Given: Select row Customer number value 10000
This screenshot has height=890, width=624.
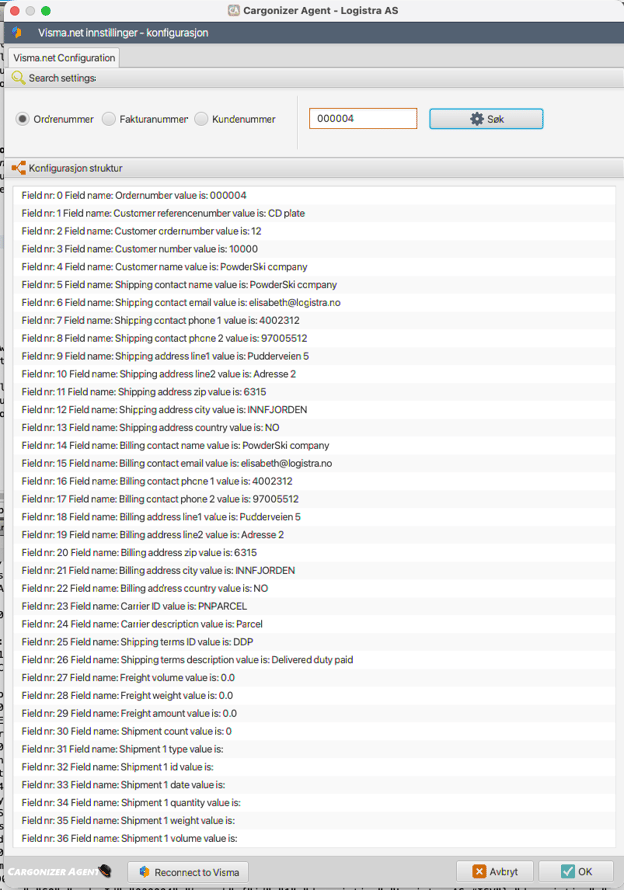Looking at the screenshot, I should pos(314,249).
